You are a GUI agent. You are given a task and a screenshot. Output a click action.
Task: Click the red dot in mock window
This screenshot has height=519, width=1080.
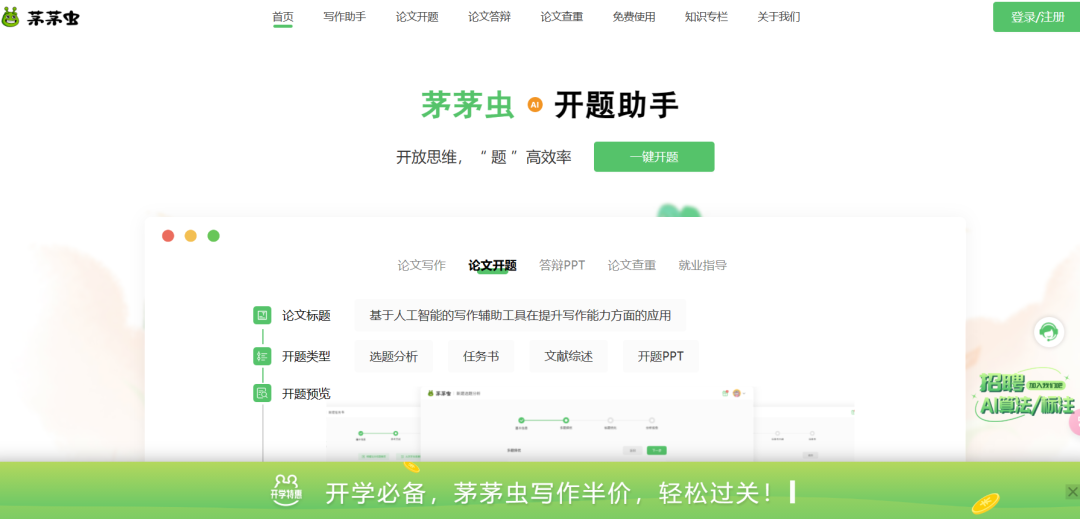tap(168, 236)
